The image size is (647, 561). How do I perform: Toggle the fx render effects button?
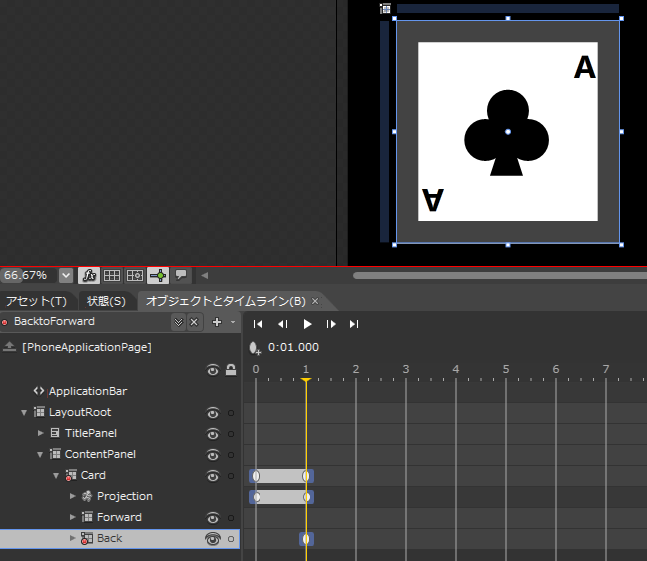(89, 275)
